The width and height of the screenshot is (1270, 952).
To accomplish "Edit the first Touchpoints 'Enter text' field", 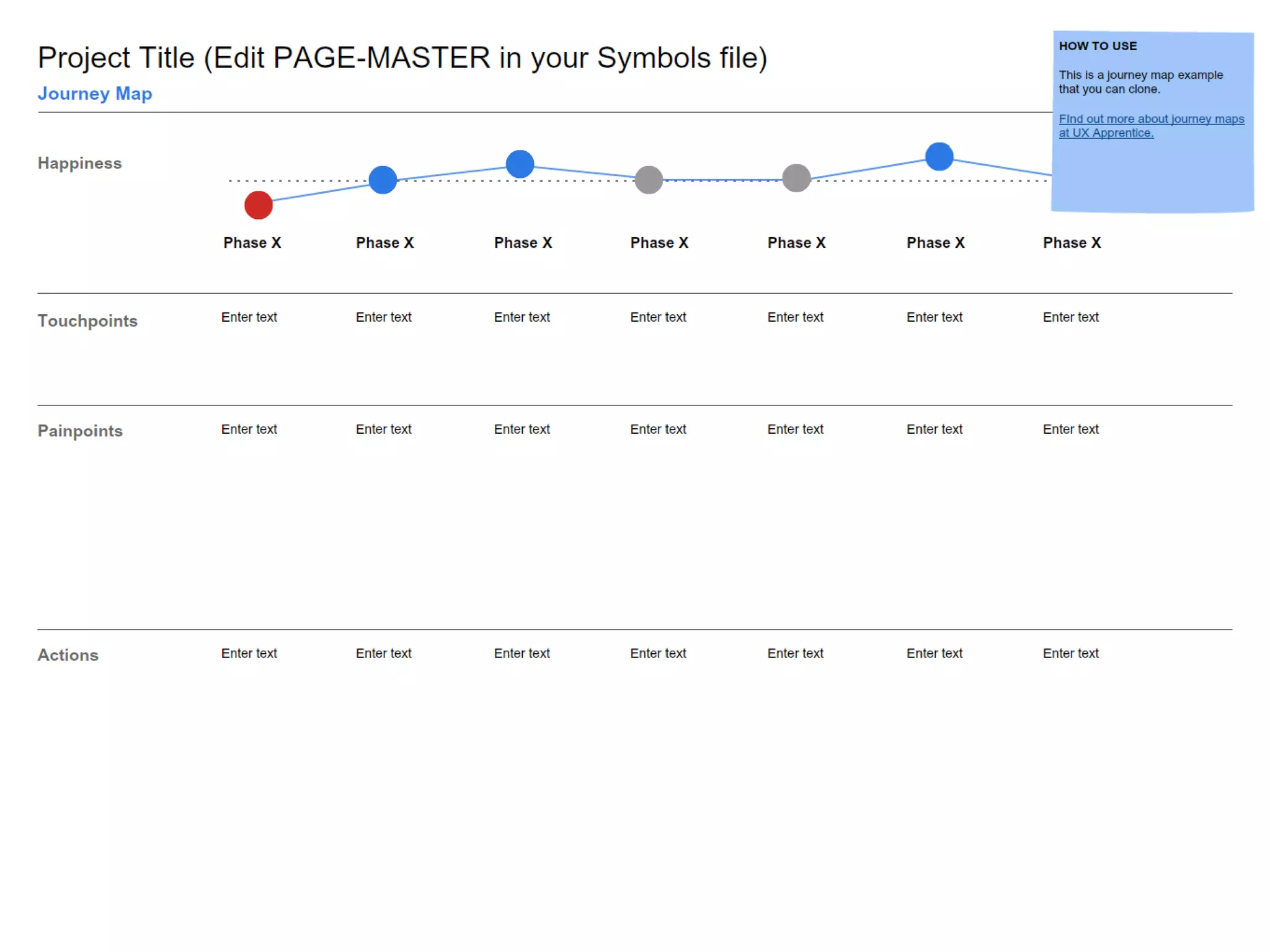I will [x=249, y=317].
